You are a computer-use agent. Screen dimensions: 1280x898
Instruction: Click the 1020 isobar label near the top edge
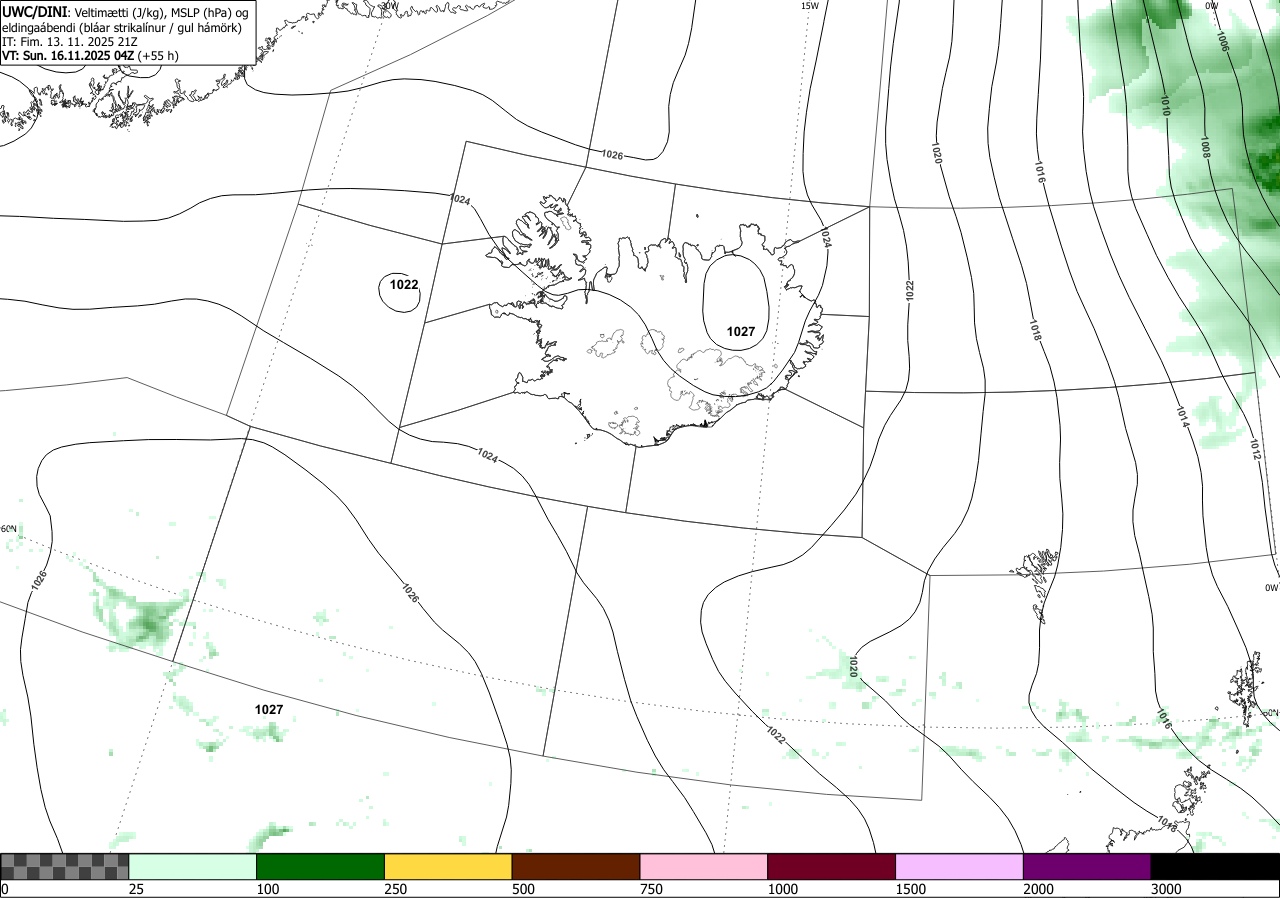tap(937, 154)
